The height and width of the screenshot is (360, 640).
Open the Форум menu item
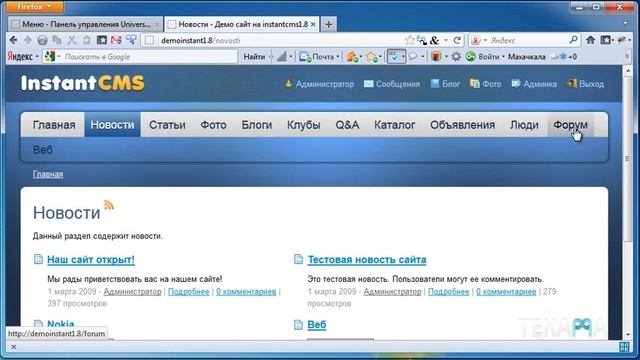click(x=571, y=125)
